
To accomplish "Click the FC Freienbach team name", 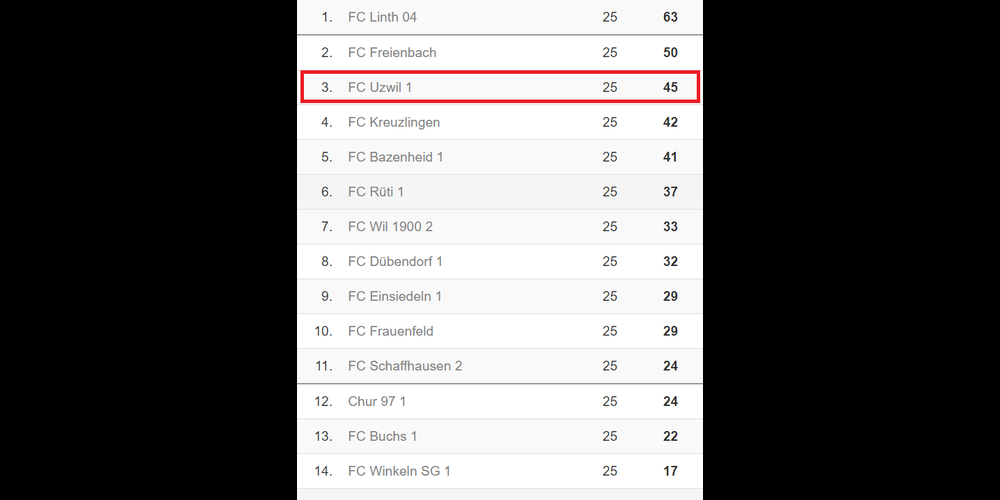I will [x=392, y=52].
